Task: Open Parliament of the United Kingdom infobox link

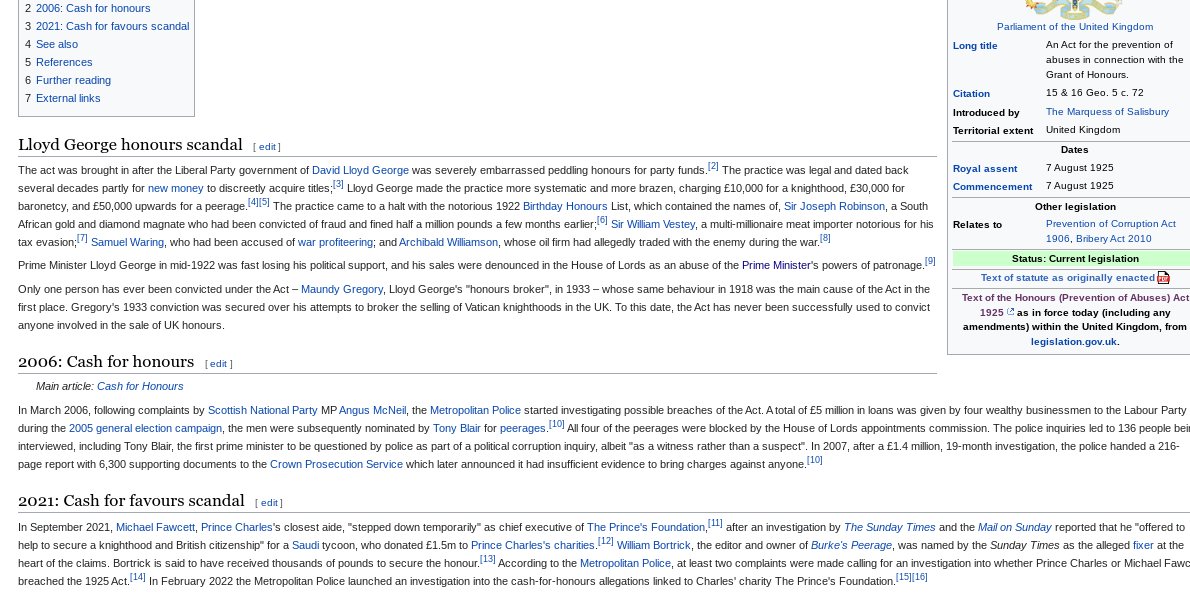Action: (1075, 27)
